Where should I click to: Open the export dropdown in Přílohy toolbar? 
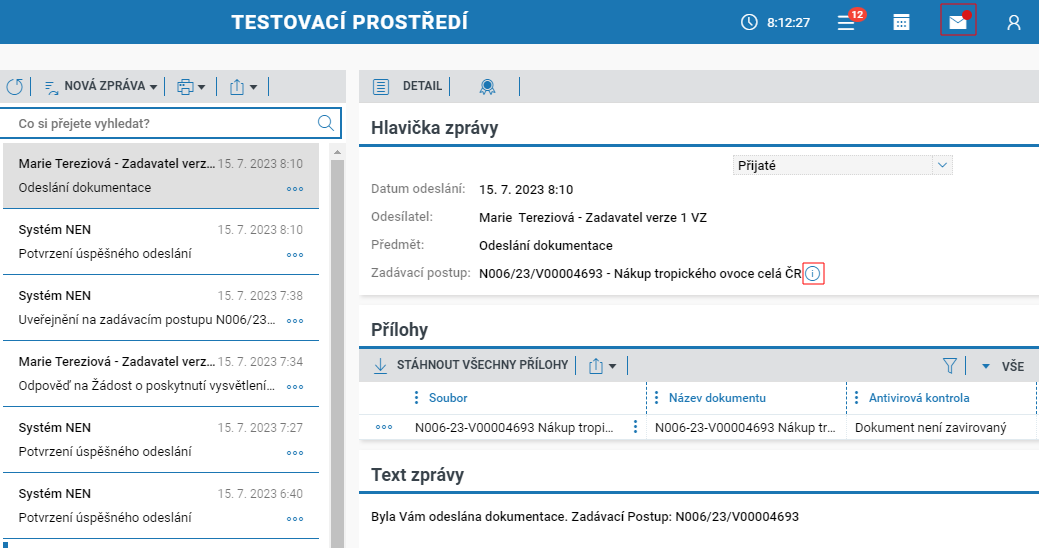pyautogui.click(x=602, y=365)
